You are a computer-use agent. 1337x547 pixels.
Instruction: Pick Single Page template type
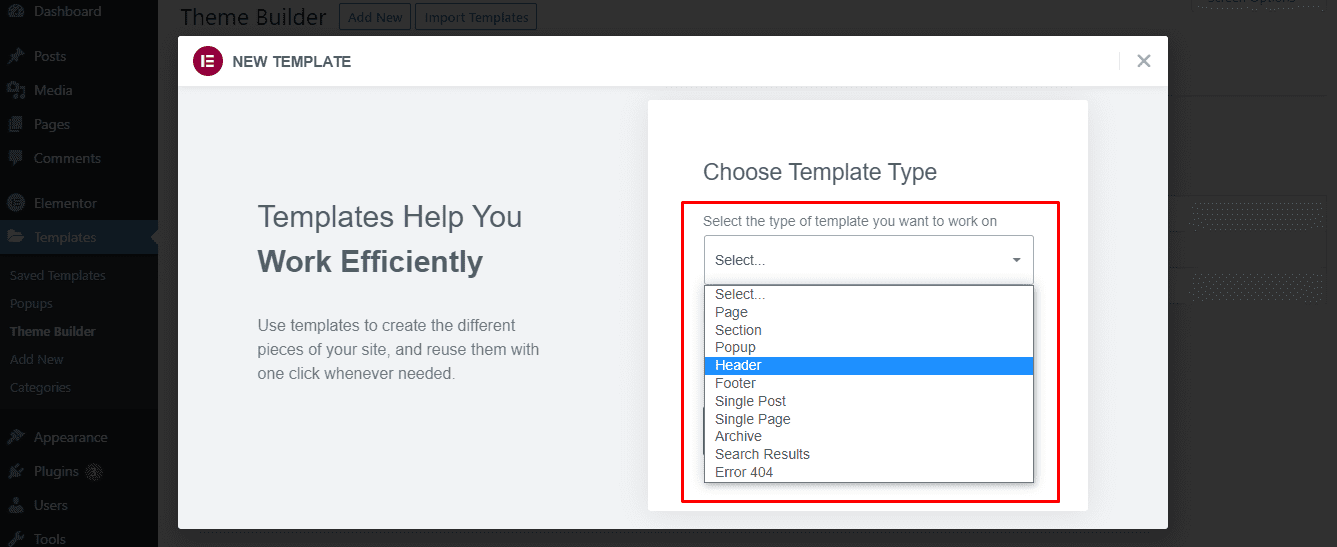868,419
